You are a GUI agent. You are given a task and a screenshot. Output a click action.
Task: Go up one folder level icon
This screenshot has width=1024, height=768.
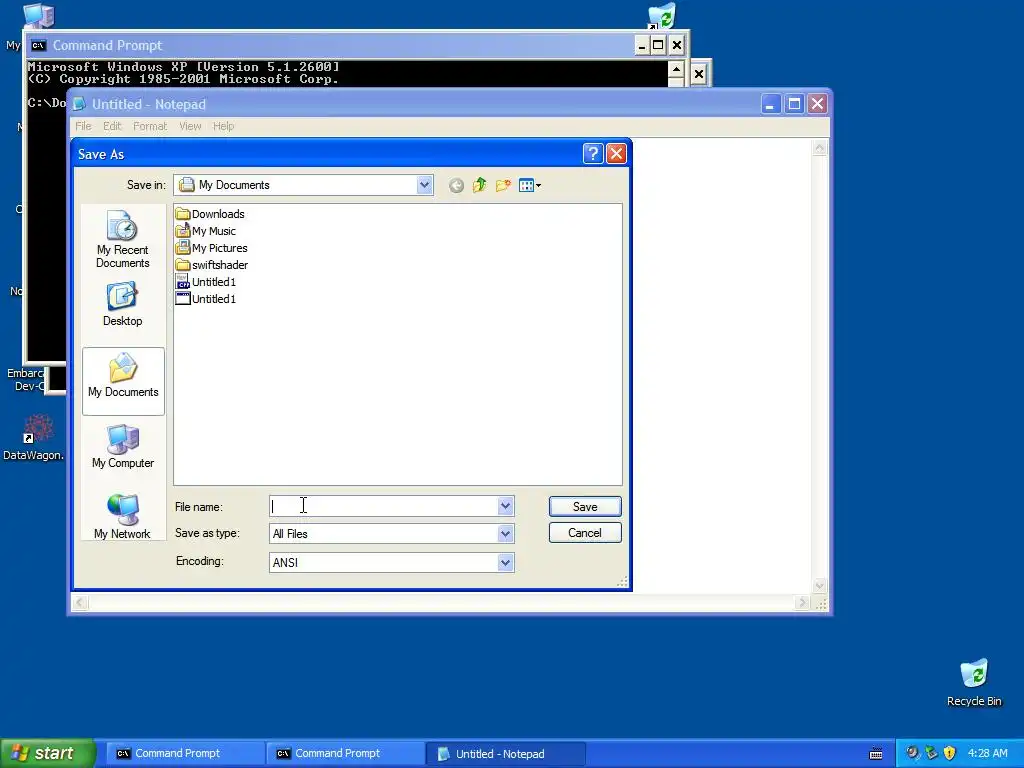479,185
